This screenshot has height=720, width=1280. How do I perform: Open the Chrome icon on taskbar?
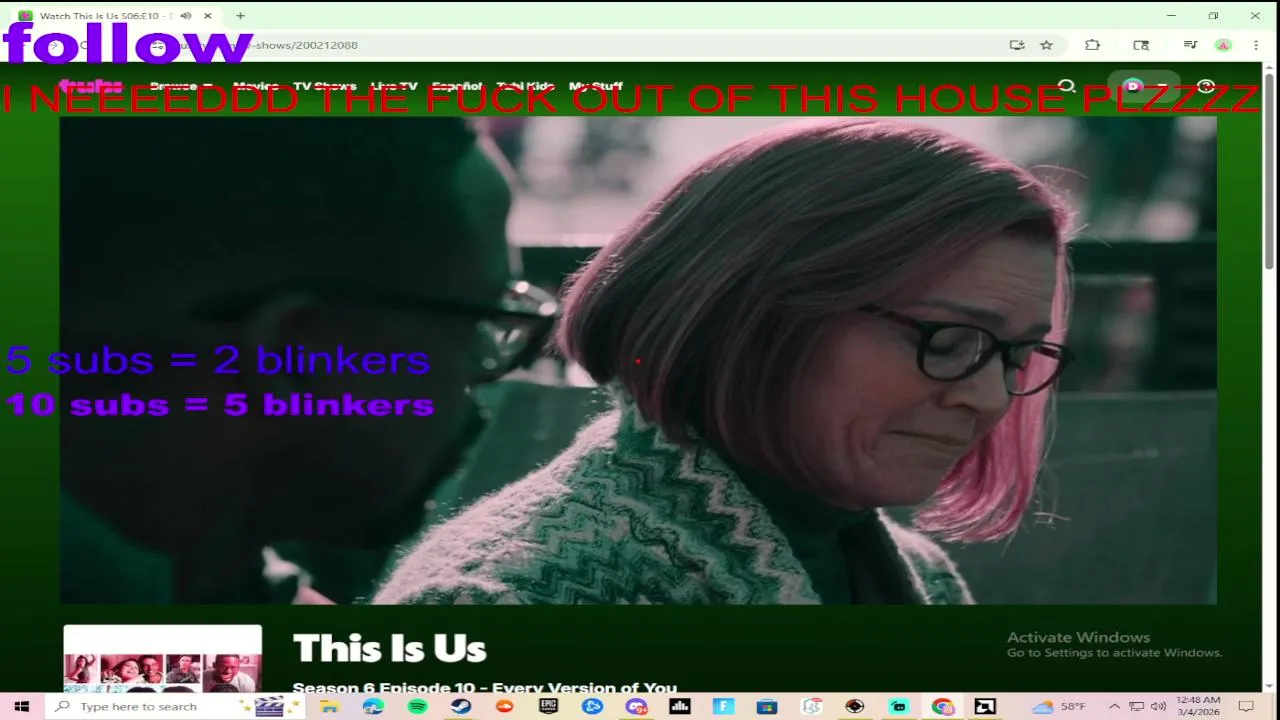point(942,706)
